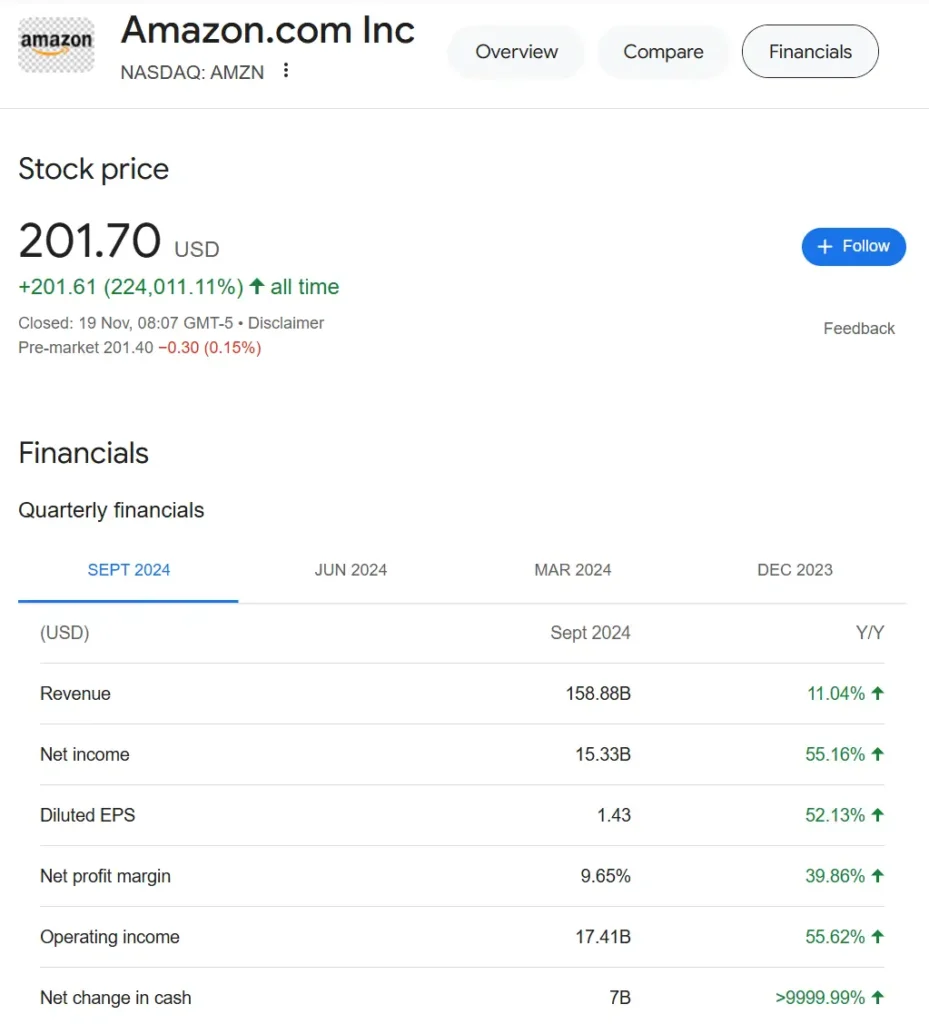This screenshot has height=1024, width=929.
Task: View MAR 2024 quarterly financials
Action: pos(573,571)
